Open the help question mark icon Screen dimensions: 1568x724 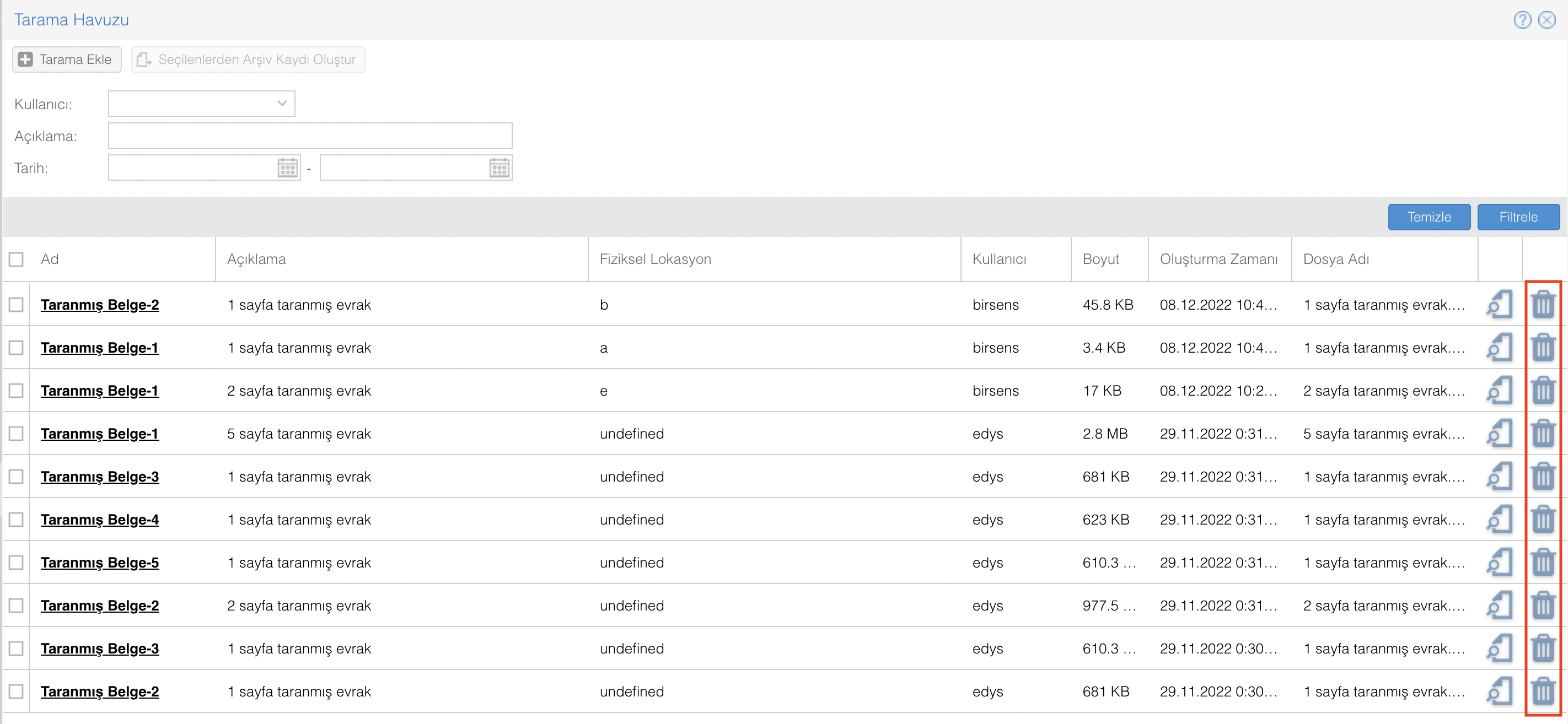1522,20
